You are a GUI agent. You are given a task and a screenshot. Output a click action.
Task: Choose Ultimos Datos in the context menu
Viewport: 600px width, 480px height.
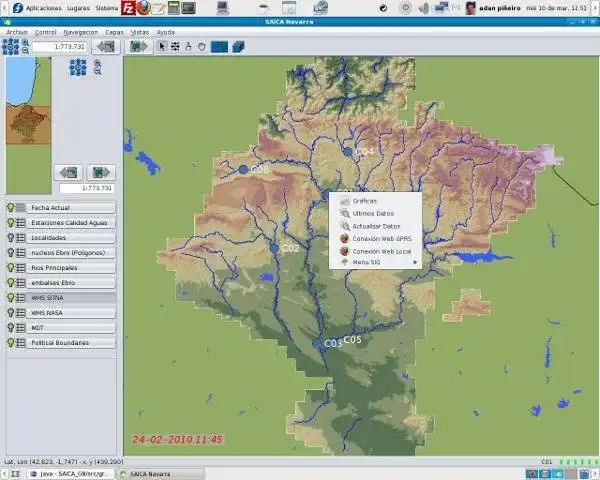pyautogui.click(x=375, y=214)
